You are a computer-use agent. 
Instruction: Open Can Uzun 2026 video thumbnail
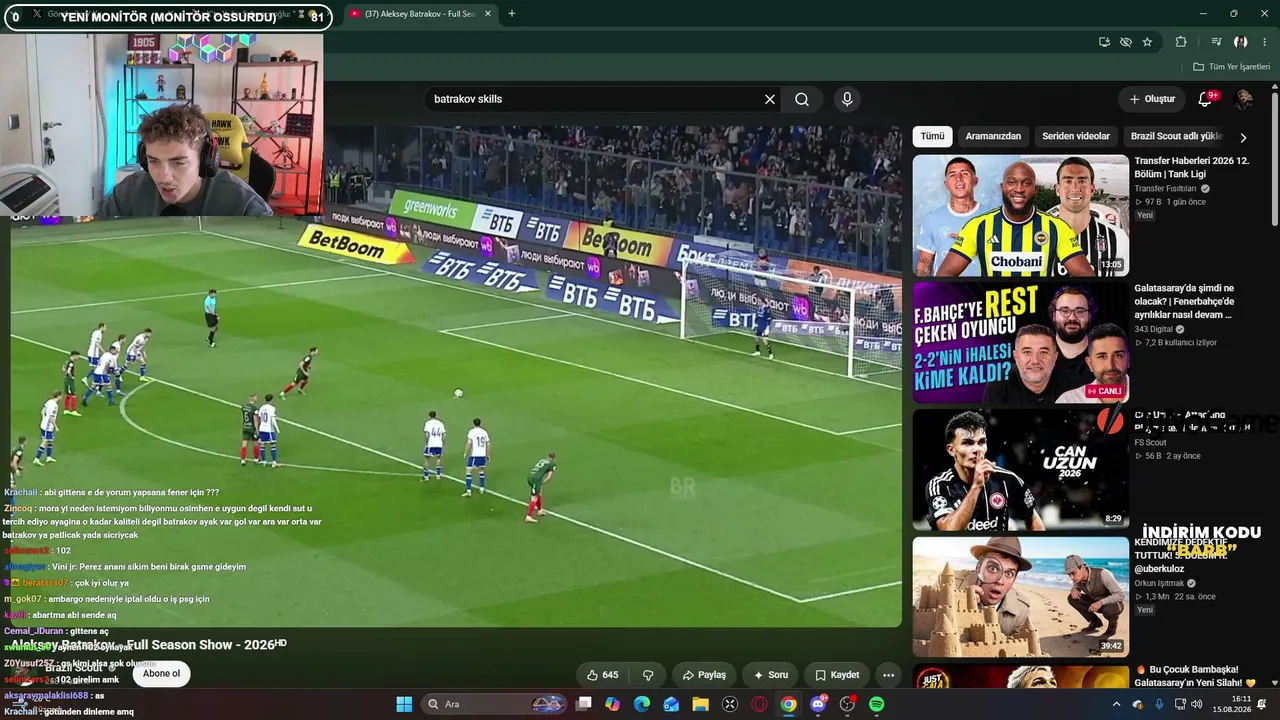[1020, 470]
